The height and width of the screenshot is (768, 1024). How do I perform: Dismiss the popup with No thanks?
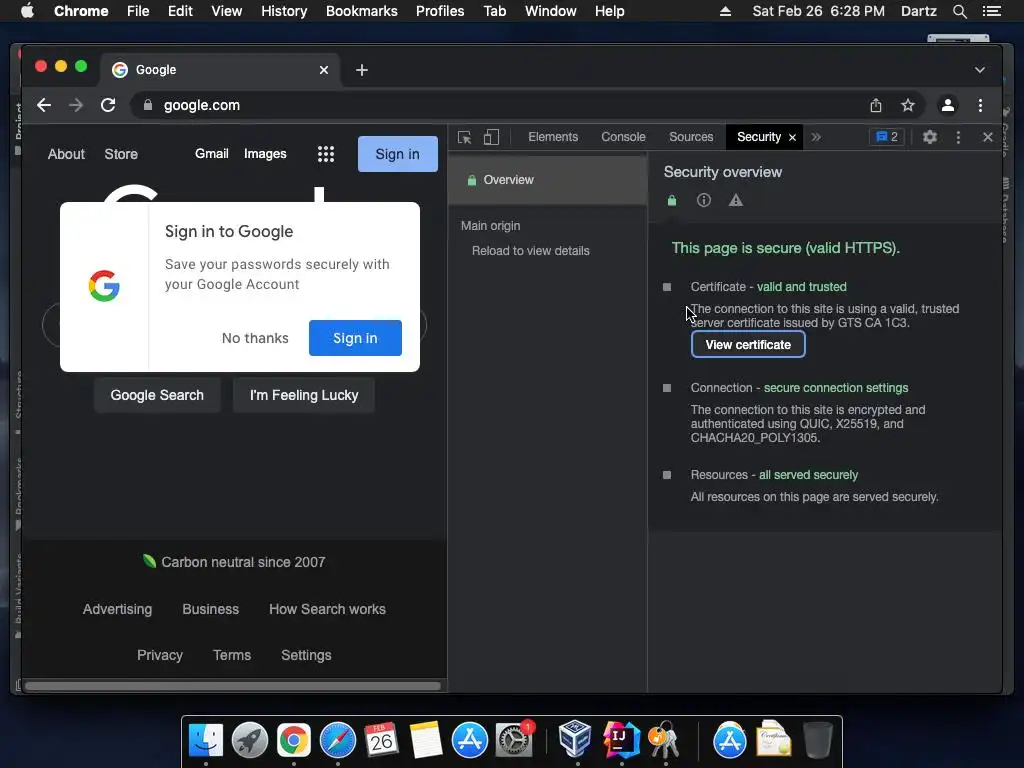click(x=255, y=338)
